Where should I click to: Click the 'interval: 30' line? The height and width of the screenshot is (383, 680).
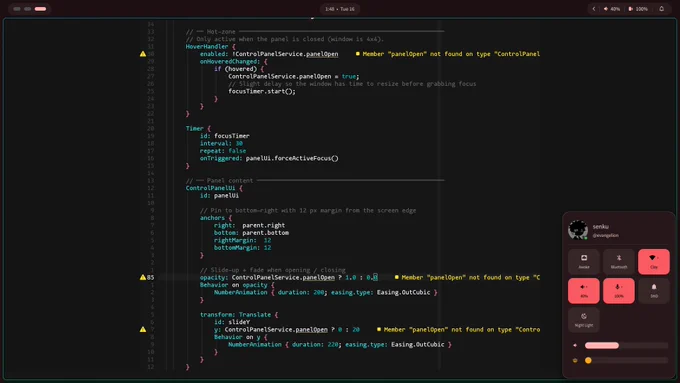pyautogui.click(x=221, y=143)
